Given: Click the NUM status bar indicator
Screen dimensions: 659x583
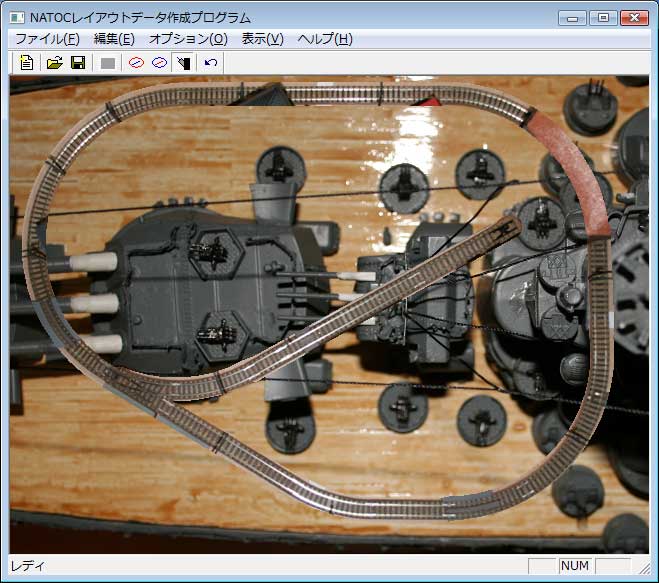Looking at the screenshot, I should 575,566.
